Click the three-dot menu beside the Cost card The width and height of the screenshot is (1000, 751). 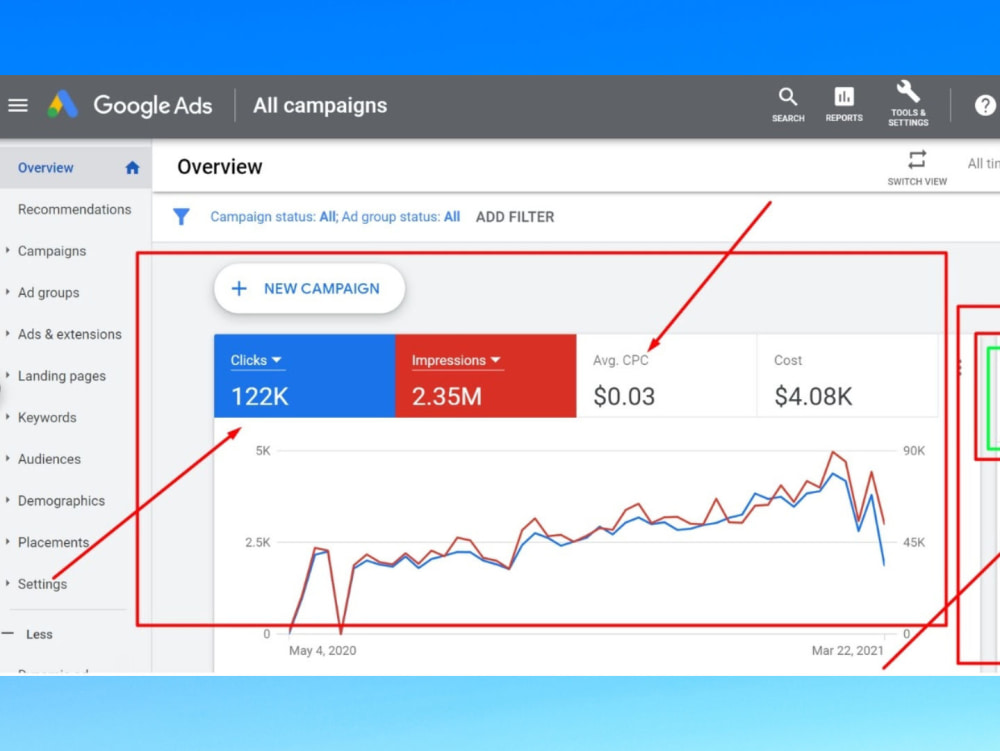click(x=959, y=368)
